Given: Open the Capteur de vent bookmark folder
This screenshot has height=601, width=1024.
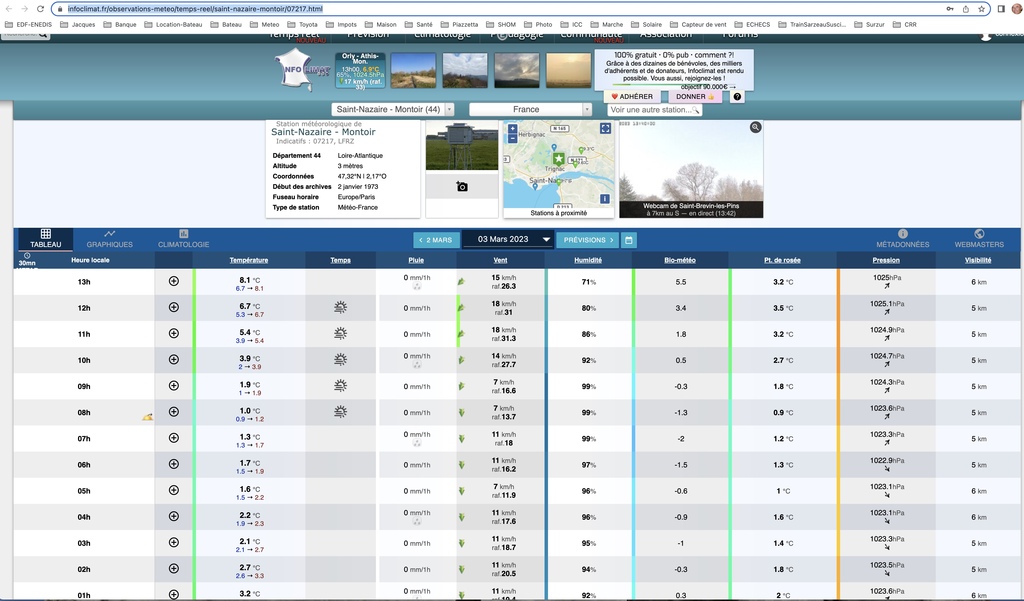Looking at the screenshot, I should [698, 24].
